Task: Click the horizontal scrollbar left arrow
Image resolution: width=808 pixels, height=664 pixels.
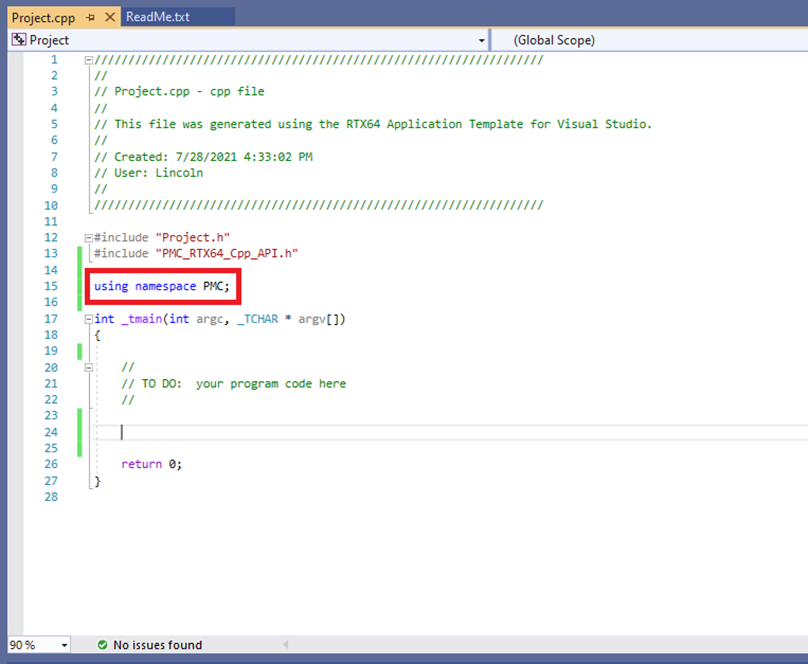Action: click(285, 645)
